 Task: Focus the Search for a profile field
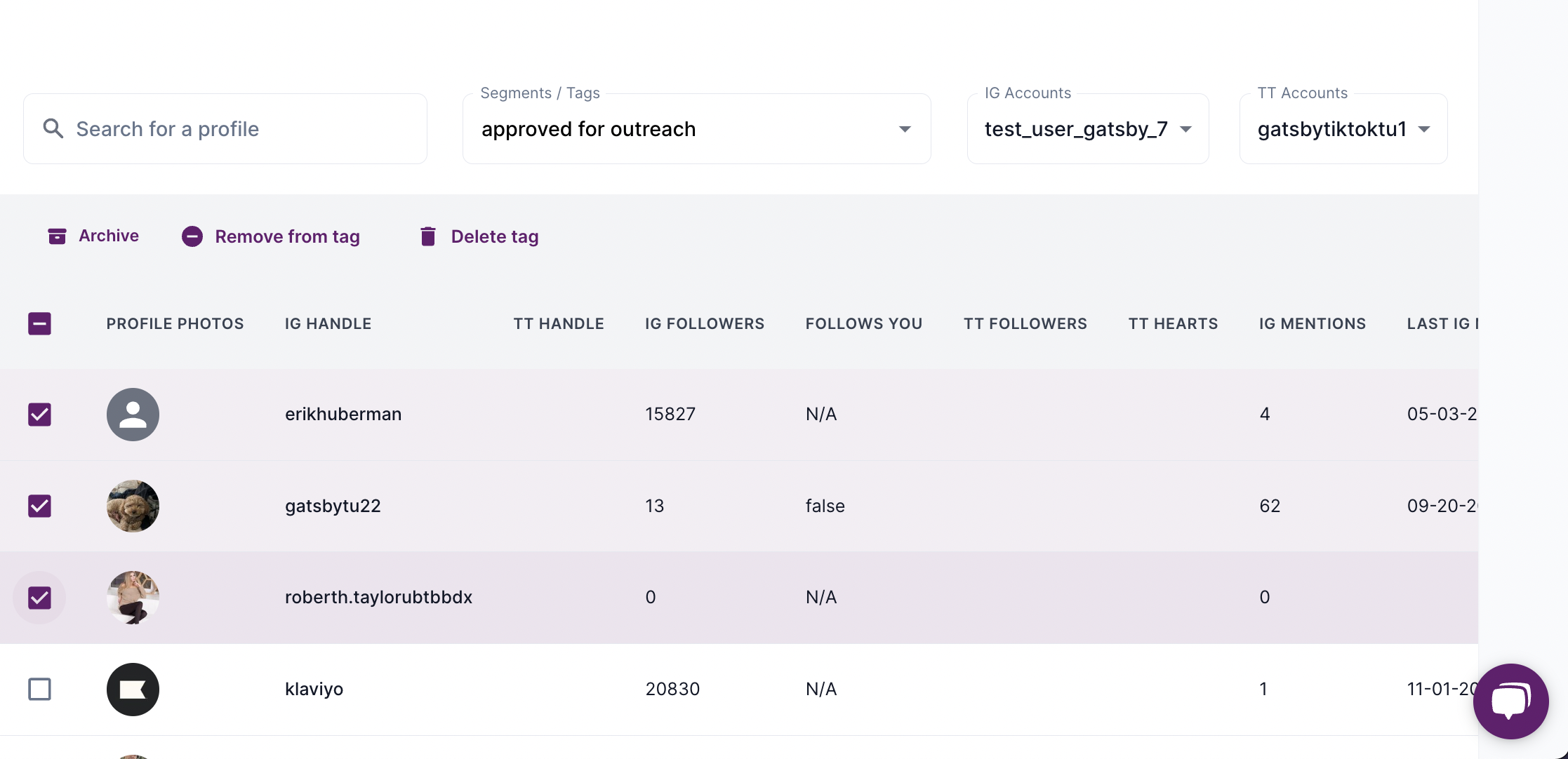(225, 129)
